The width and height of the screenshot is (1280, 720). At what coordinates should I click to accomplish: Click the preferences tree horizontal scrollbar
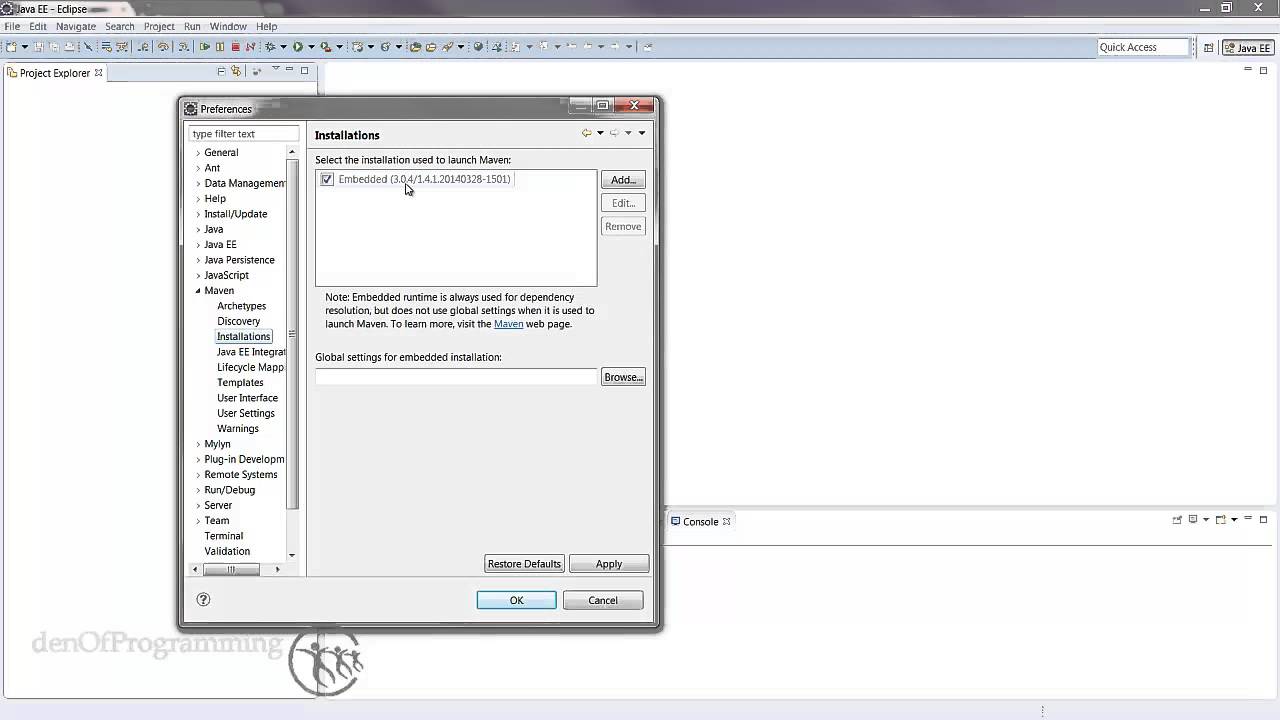click(x=231, y=570)
